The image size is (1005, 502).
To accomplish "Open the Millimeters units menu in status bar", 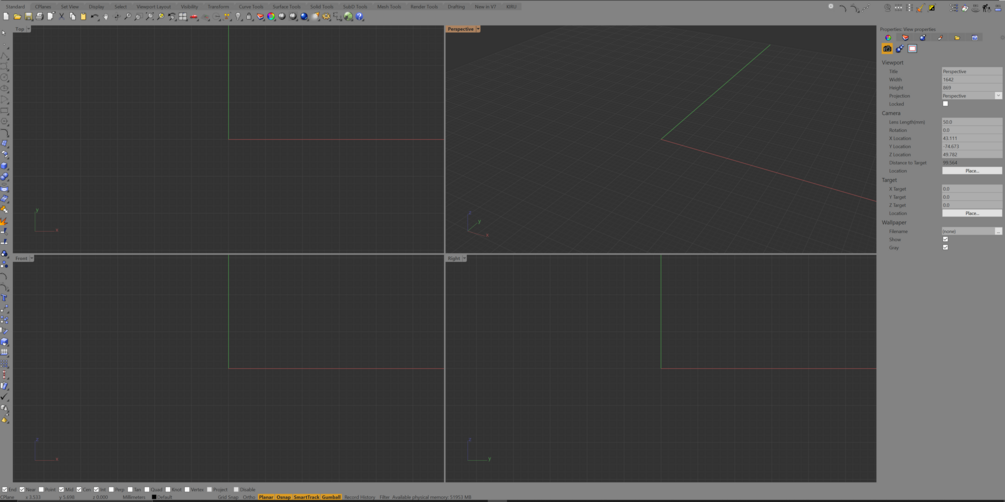I will [x=134, y=497].
